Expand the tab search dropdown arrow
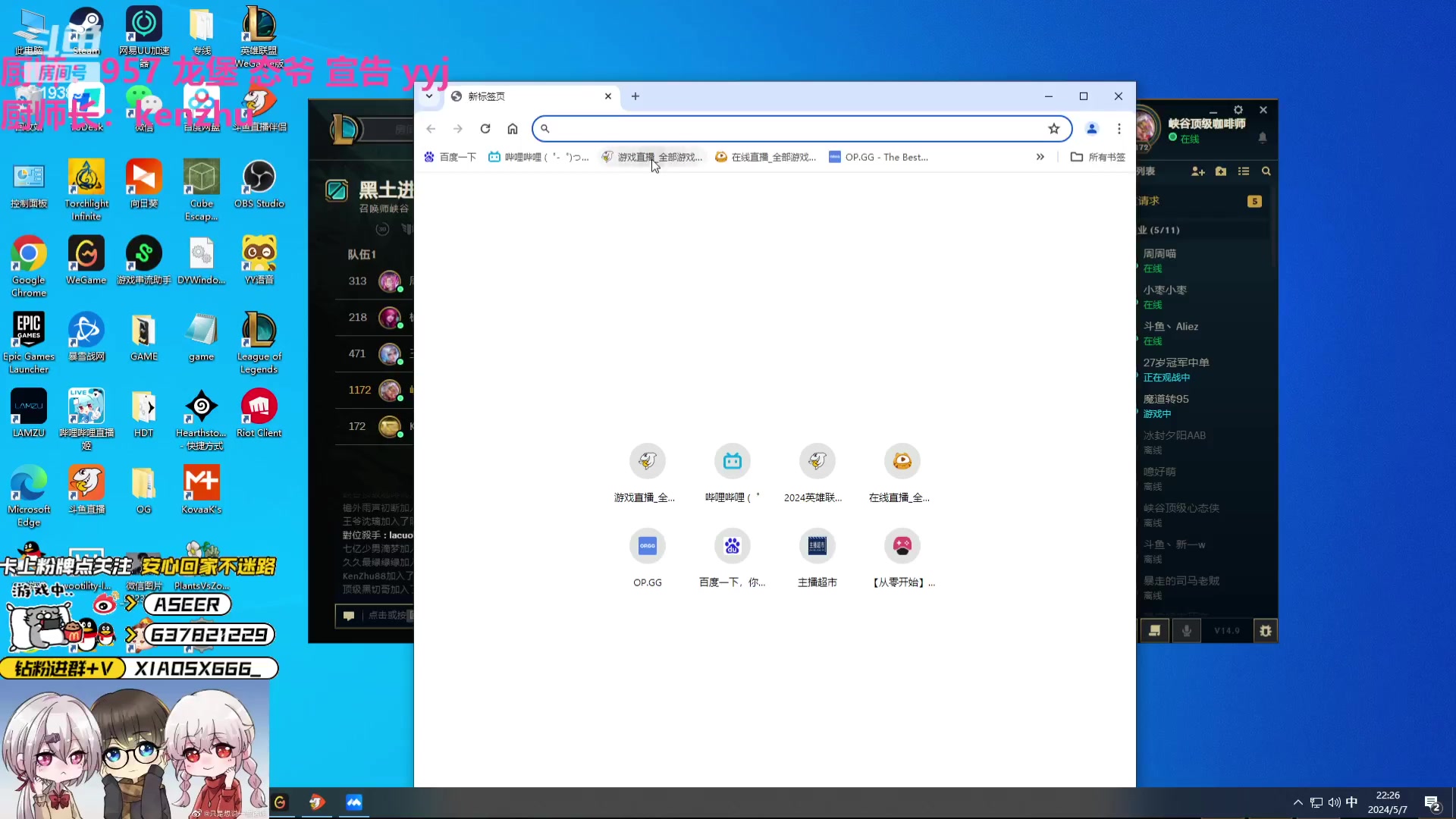The width and height of the screenshot is (1456, 819). 429,96
